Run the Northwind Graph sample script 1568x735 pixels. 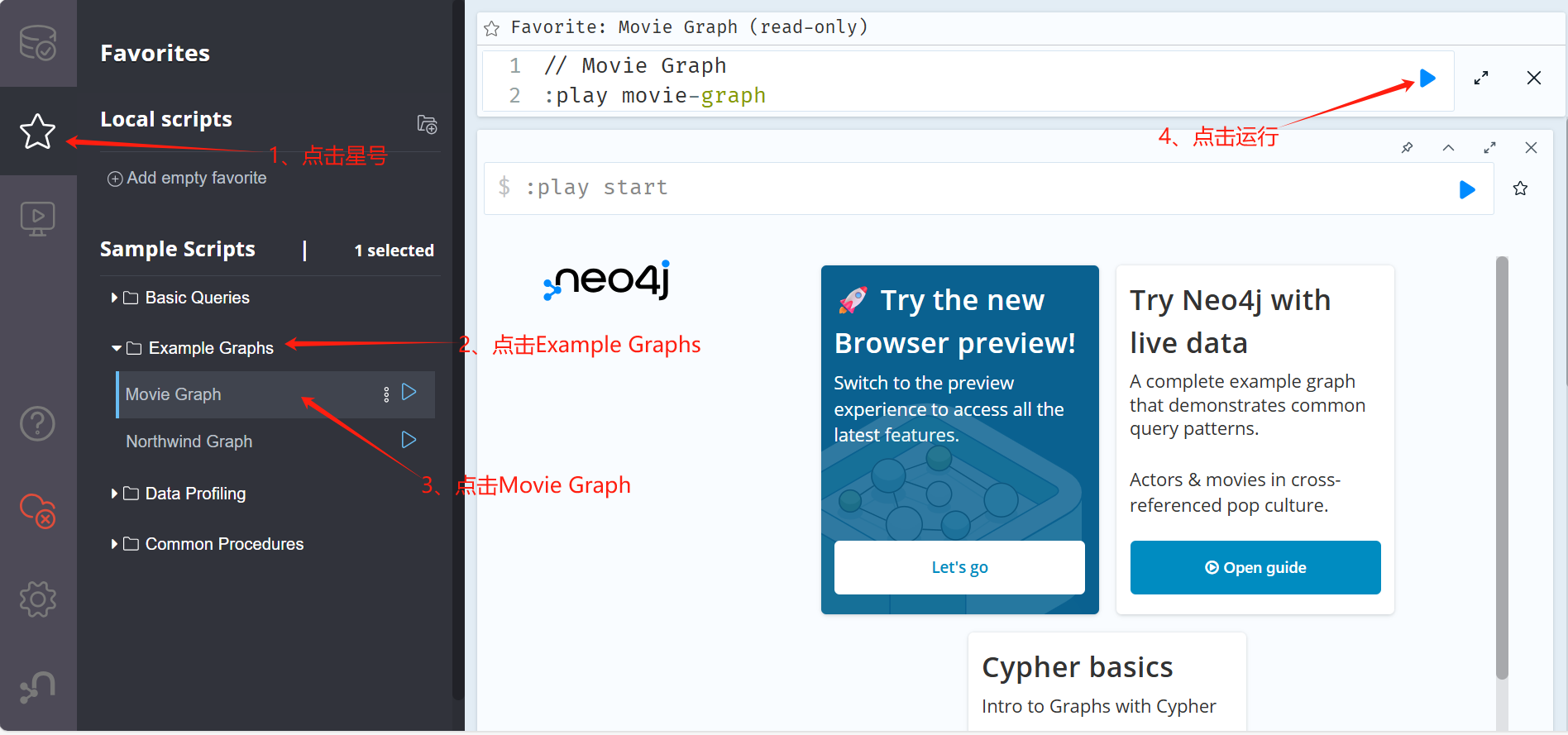[x=409, y=440]
